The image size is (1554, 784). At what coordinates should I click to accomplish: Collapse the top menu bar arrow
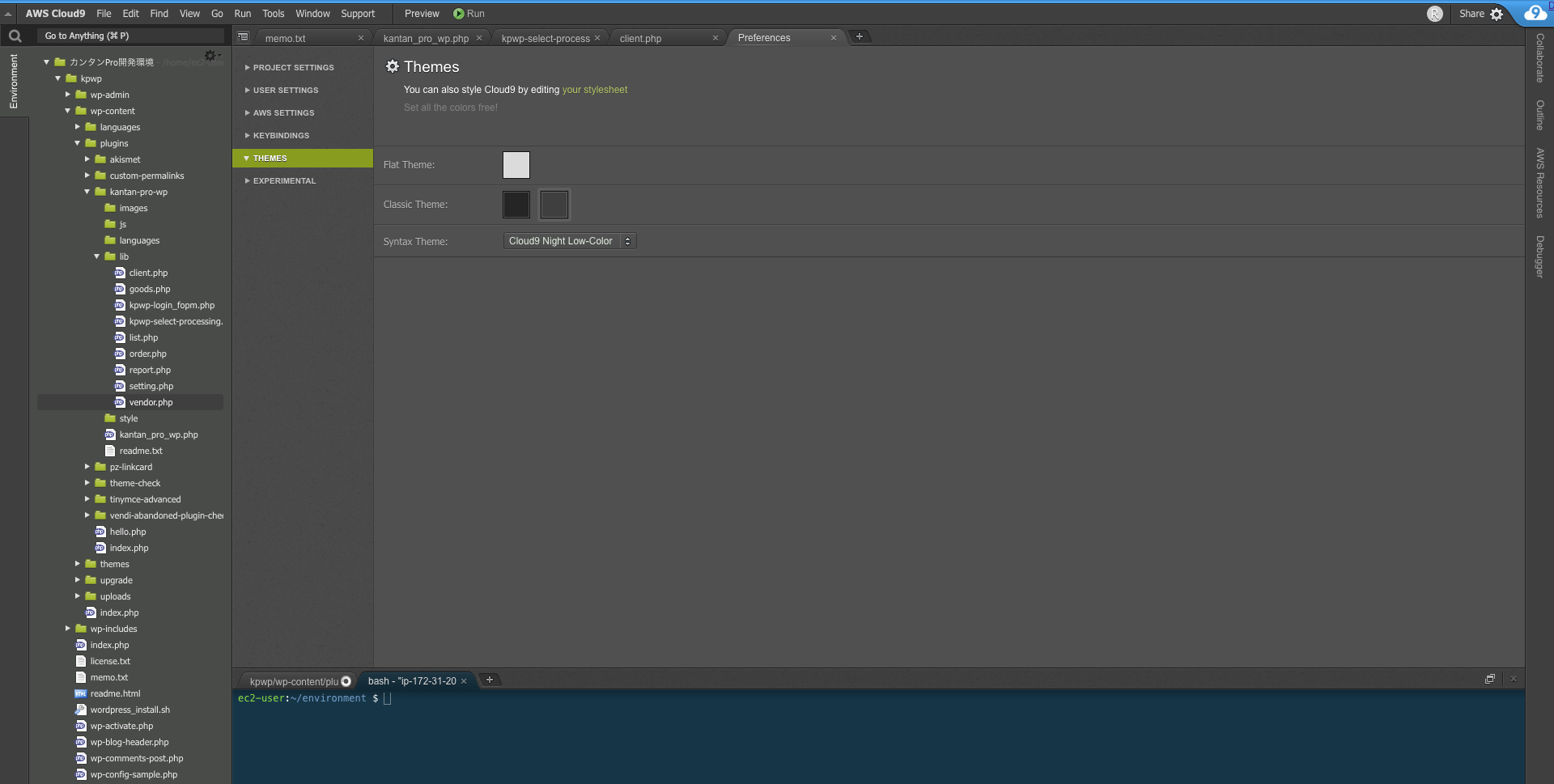[8, 14]
